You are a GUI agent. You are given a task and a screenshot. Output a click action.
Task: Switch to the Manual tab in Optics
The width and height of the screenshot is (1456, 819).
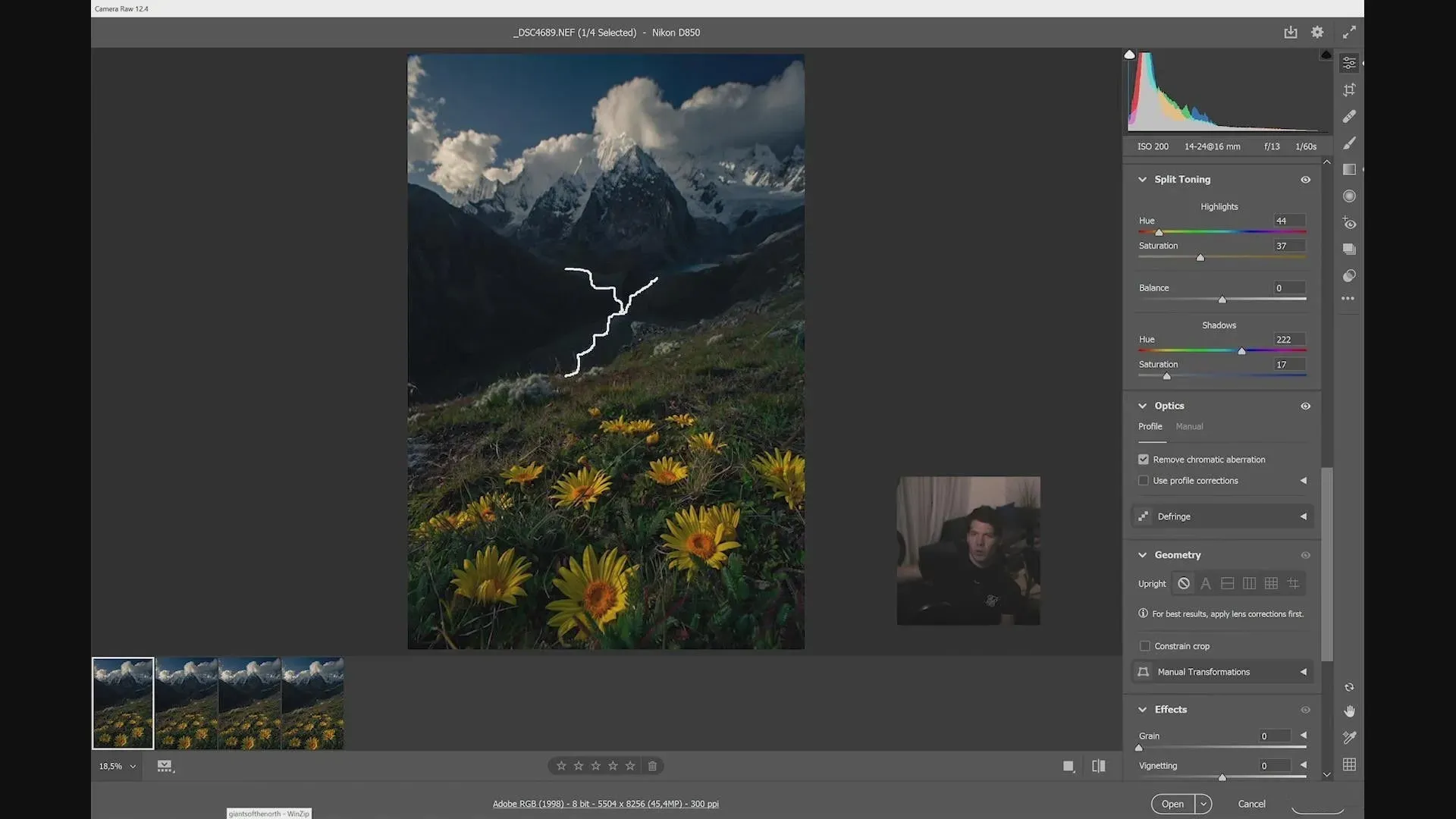point(1189,426)
